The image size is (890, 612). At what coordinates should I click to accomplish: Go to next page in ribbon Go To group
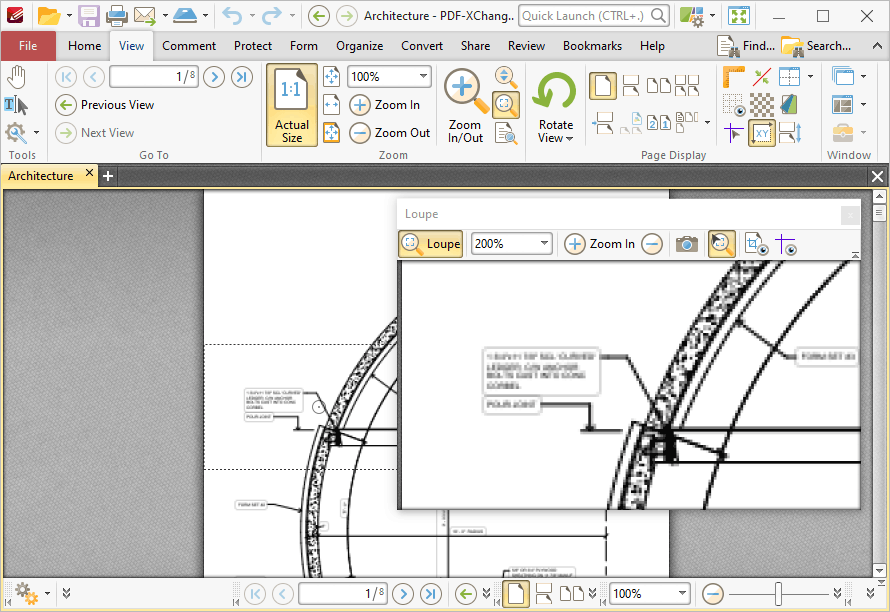tap(214, 77)
